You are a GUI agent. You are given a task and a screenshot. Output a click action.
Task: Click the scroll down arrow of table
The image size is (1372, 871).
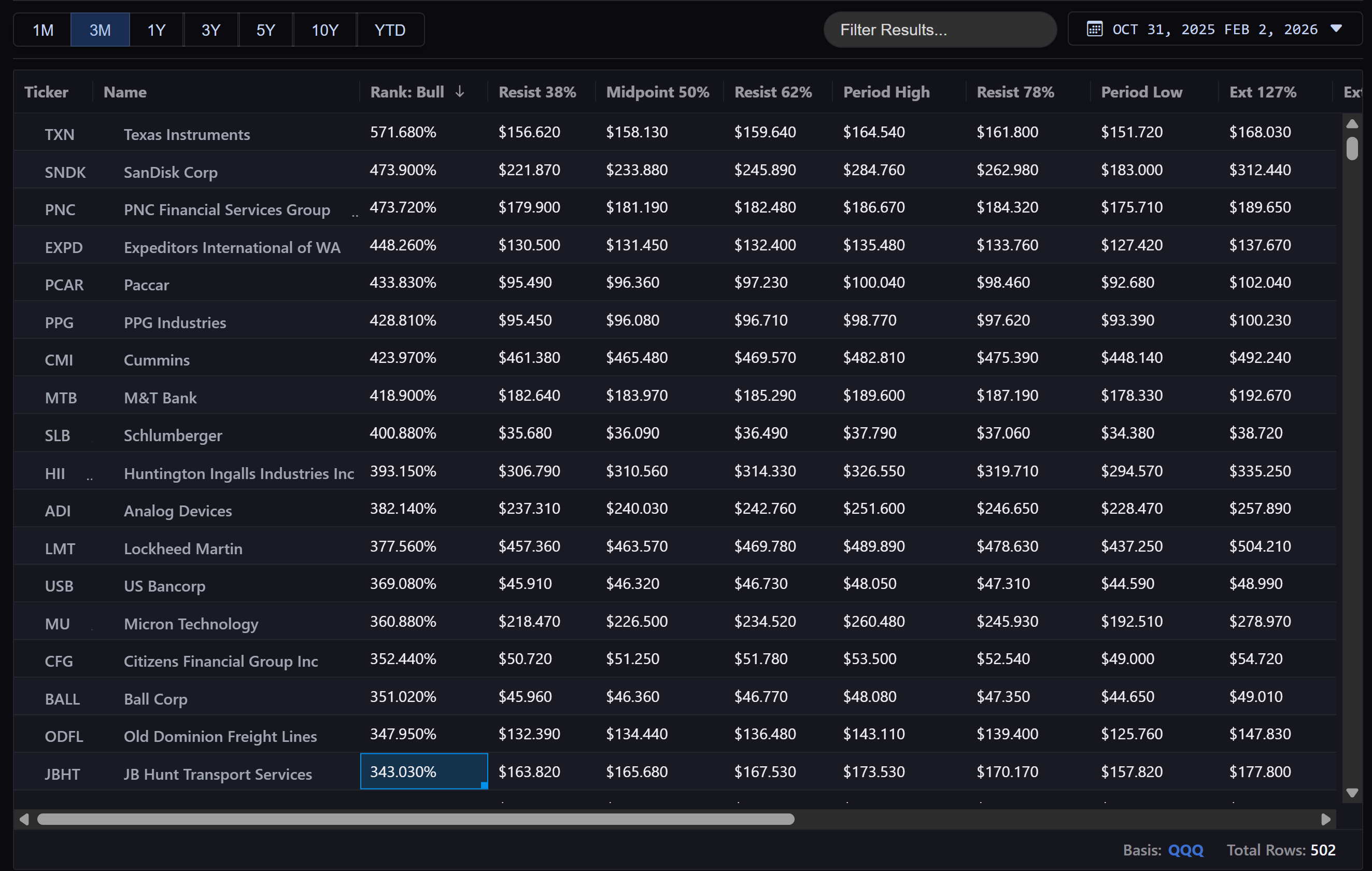(x=1352, y=792)
